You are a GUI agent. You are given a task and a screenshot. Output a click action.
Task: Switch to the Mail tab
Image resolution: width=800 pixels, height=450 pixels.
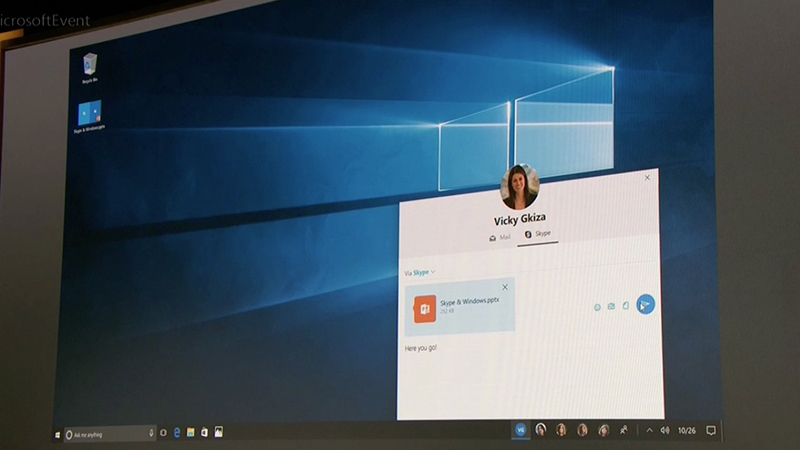(499, 238)
